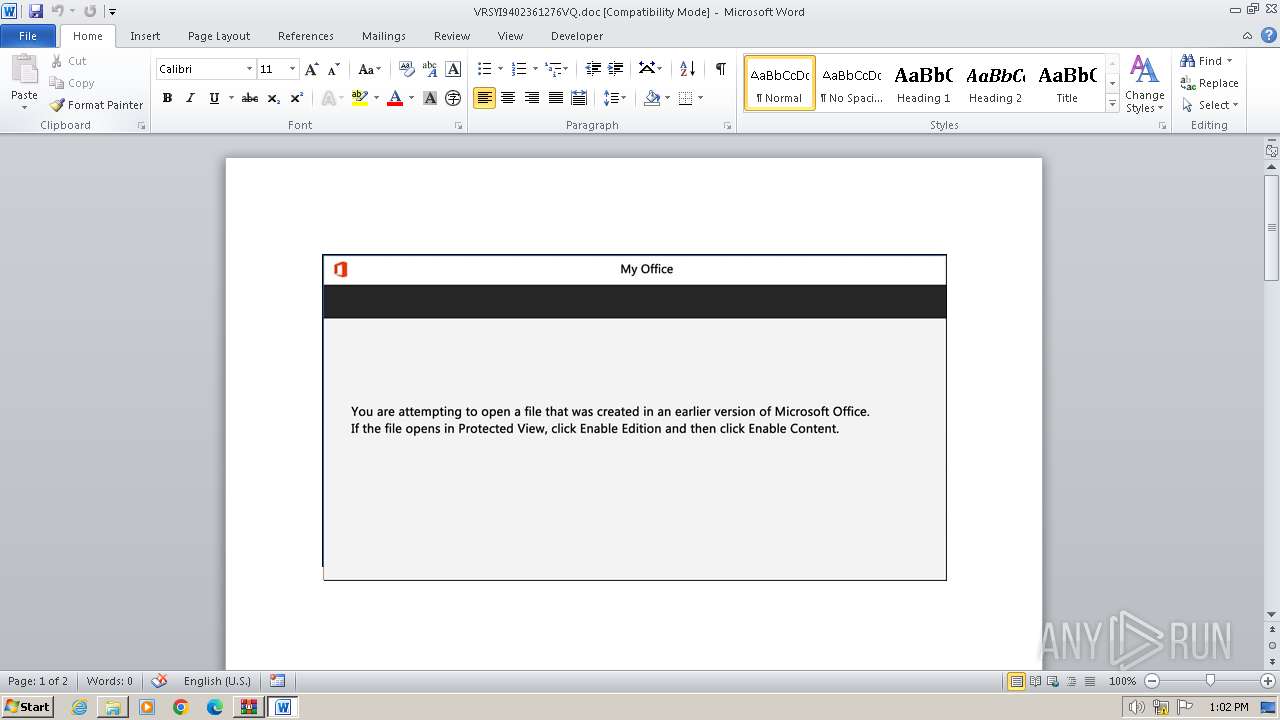The image size is (1280, 720).
Task: Click Save icon in Quick Access Toolbar
Action: tap(36, 11)
